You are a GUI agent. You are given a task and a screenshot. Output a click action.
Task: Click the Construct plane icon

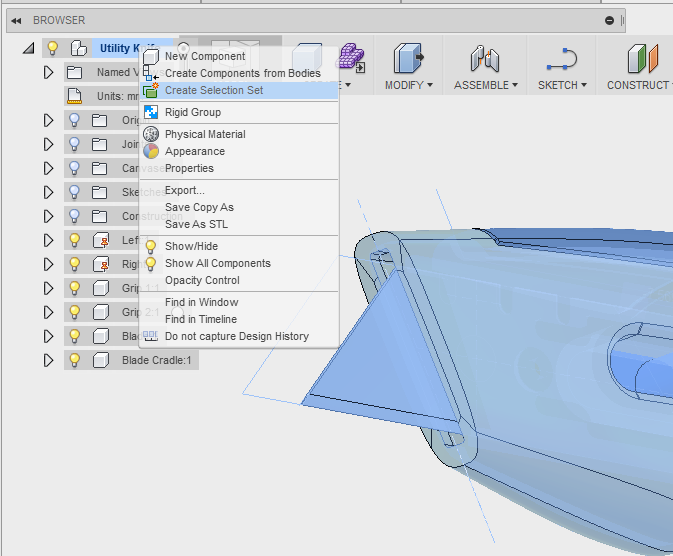[x=643, y=58]
